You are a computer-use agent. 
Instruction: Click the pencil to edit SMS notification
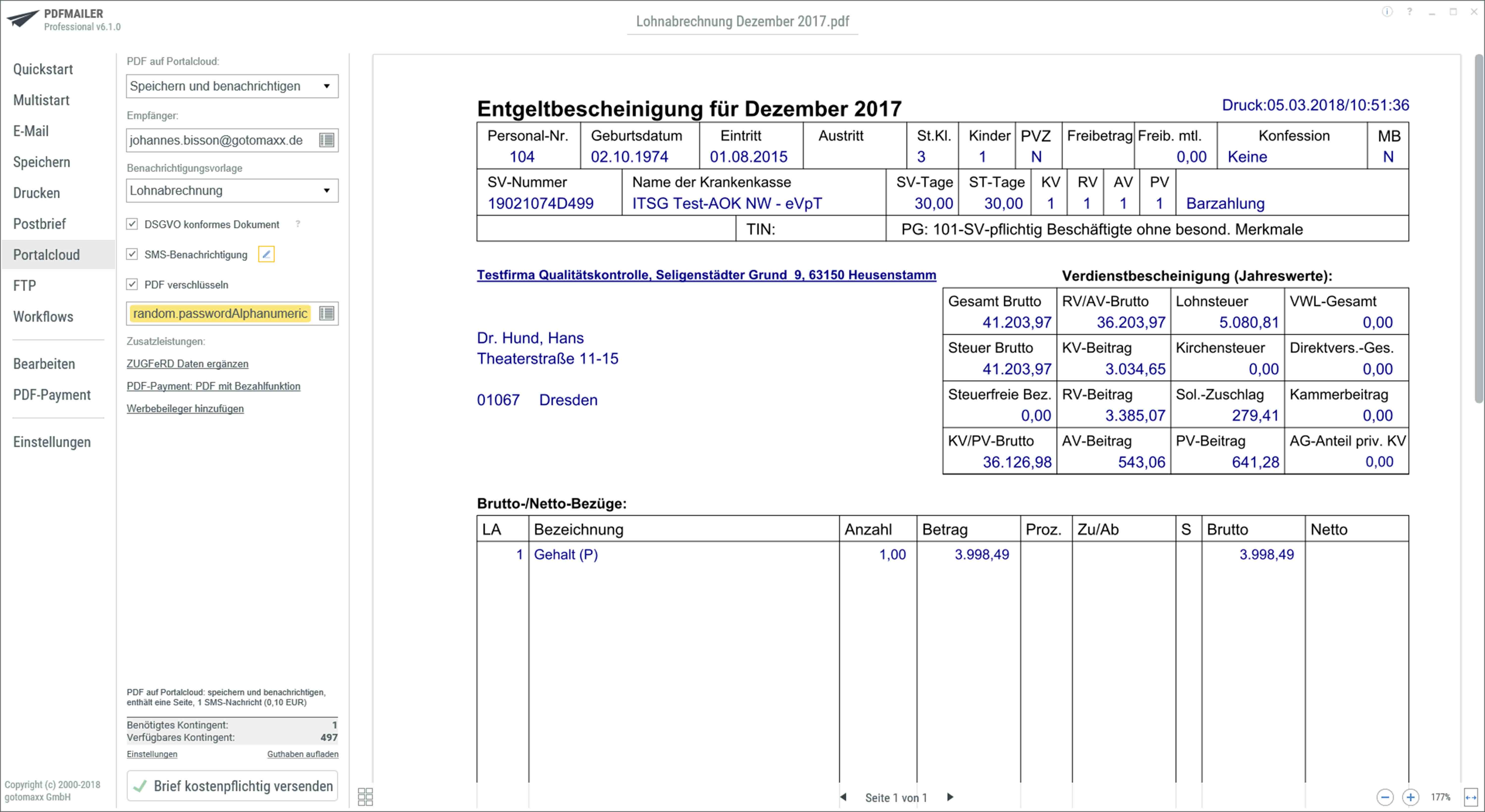[x=266, y=254]
